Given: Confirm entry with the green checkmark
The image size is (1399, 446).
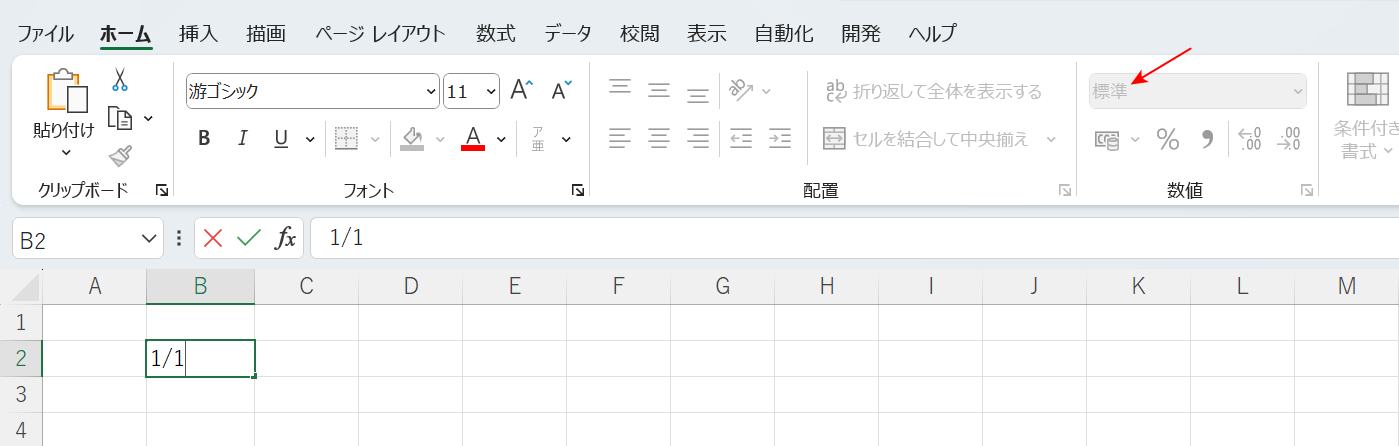Looking at the screenshot, I should pyautogui.click(x=248, y=238).
